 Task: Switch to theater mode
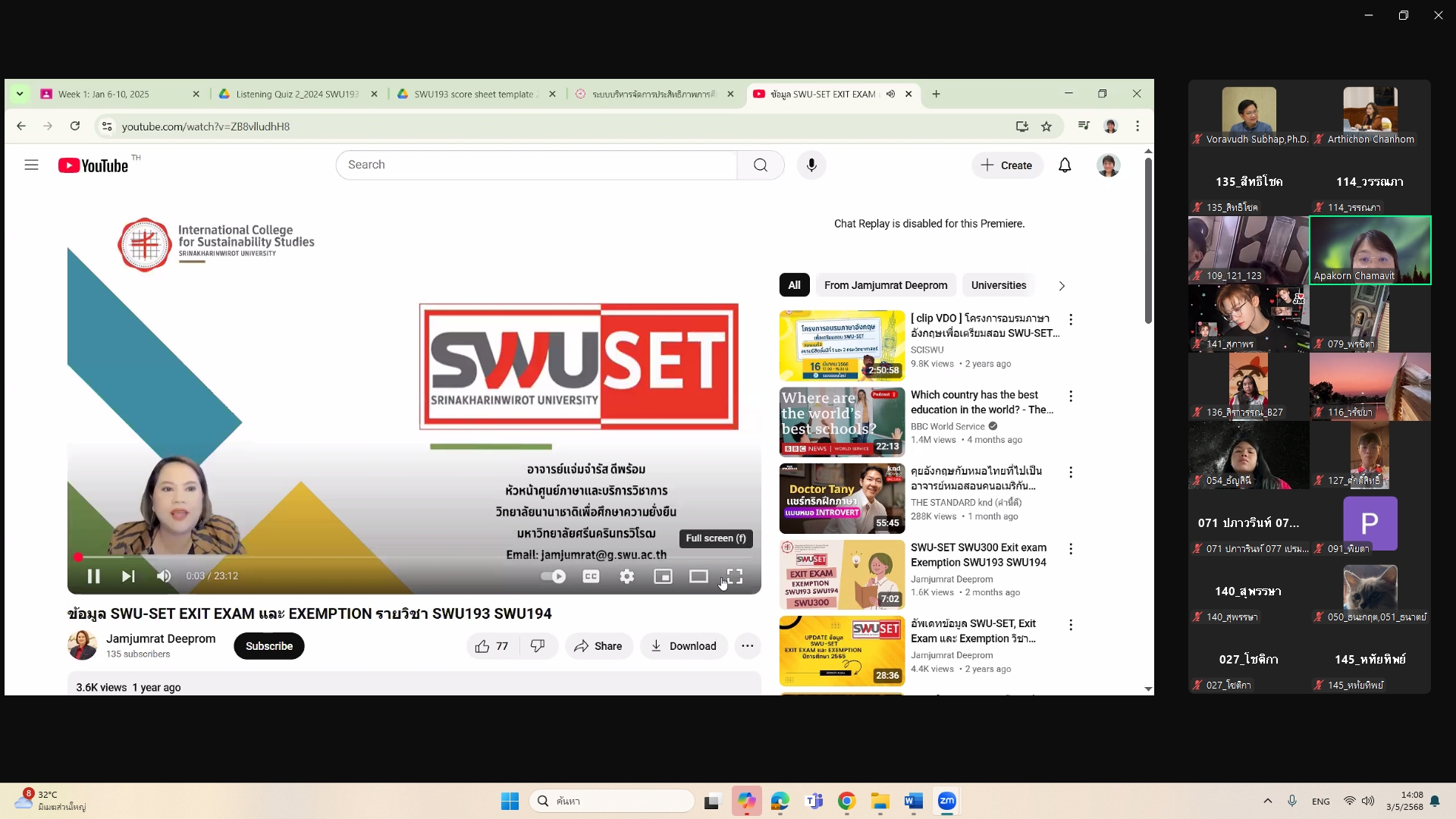[x=698, y=576]
